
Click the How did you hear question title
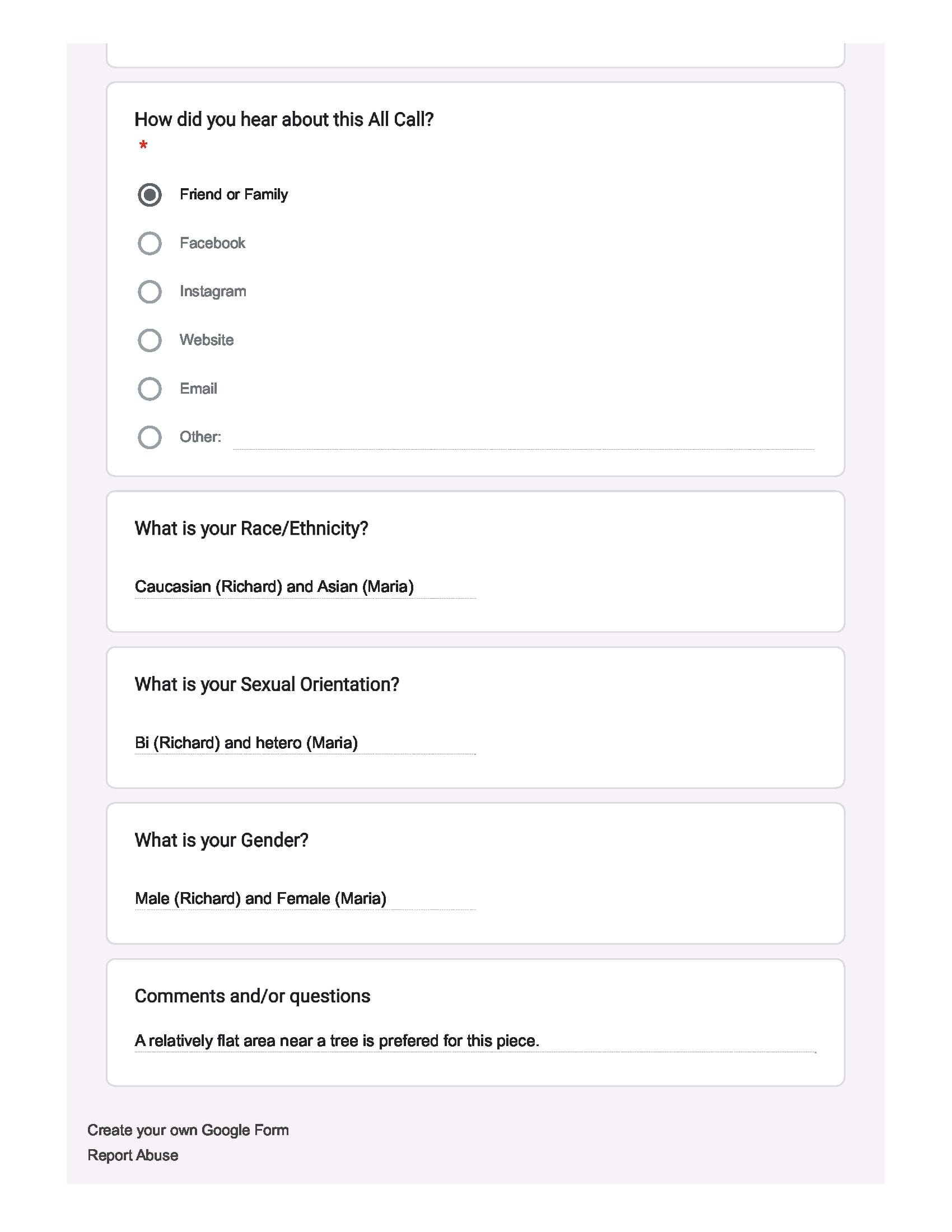(284, 120)
